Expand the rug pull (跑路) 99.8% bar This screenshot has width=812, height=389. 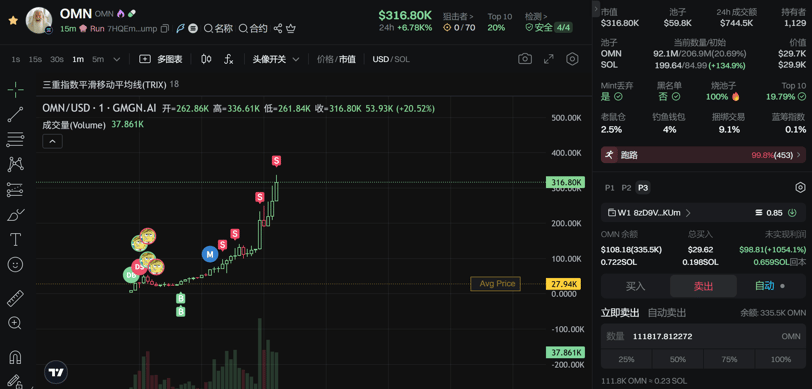coord(703,155)
